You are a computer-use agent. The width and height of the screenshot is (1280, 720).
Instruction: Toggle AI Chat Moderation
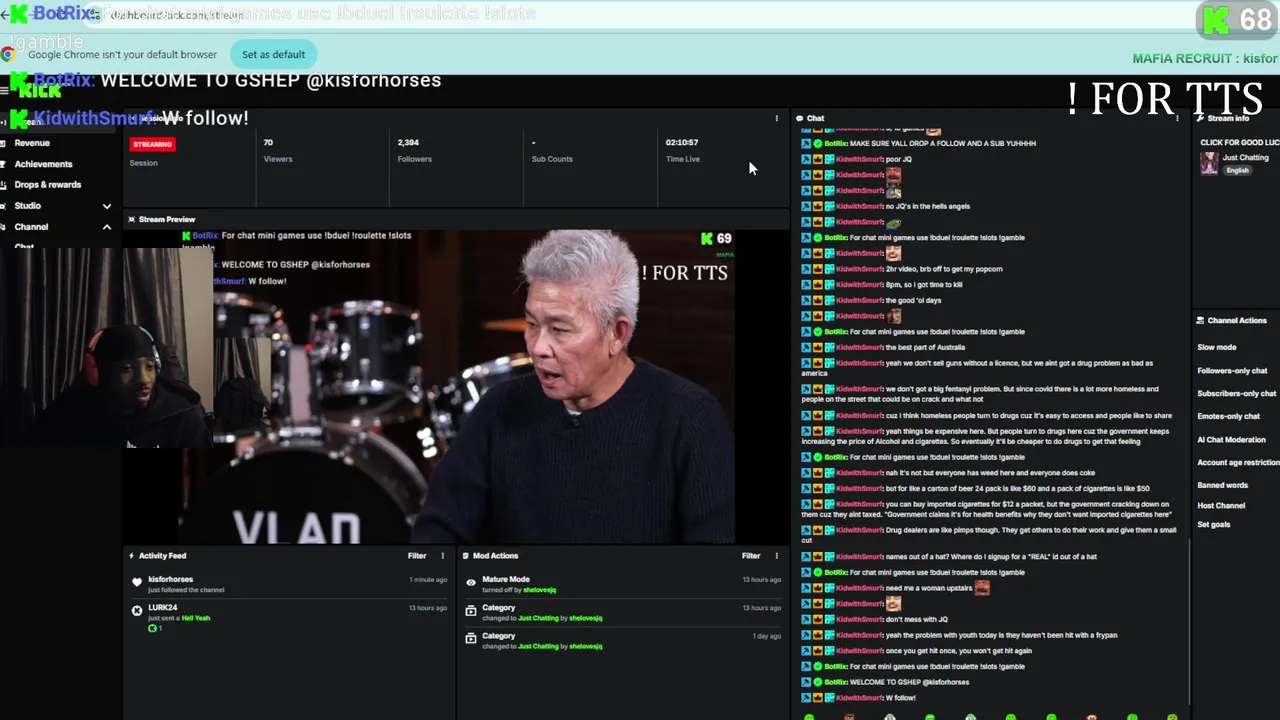coord(1231,440)
